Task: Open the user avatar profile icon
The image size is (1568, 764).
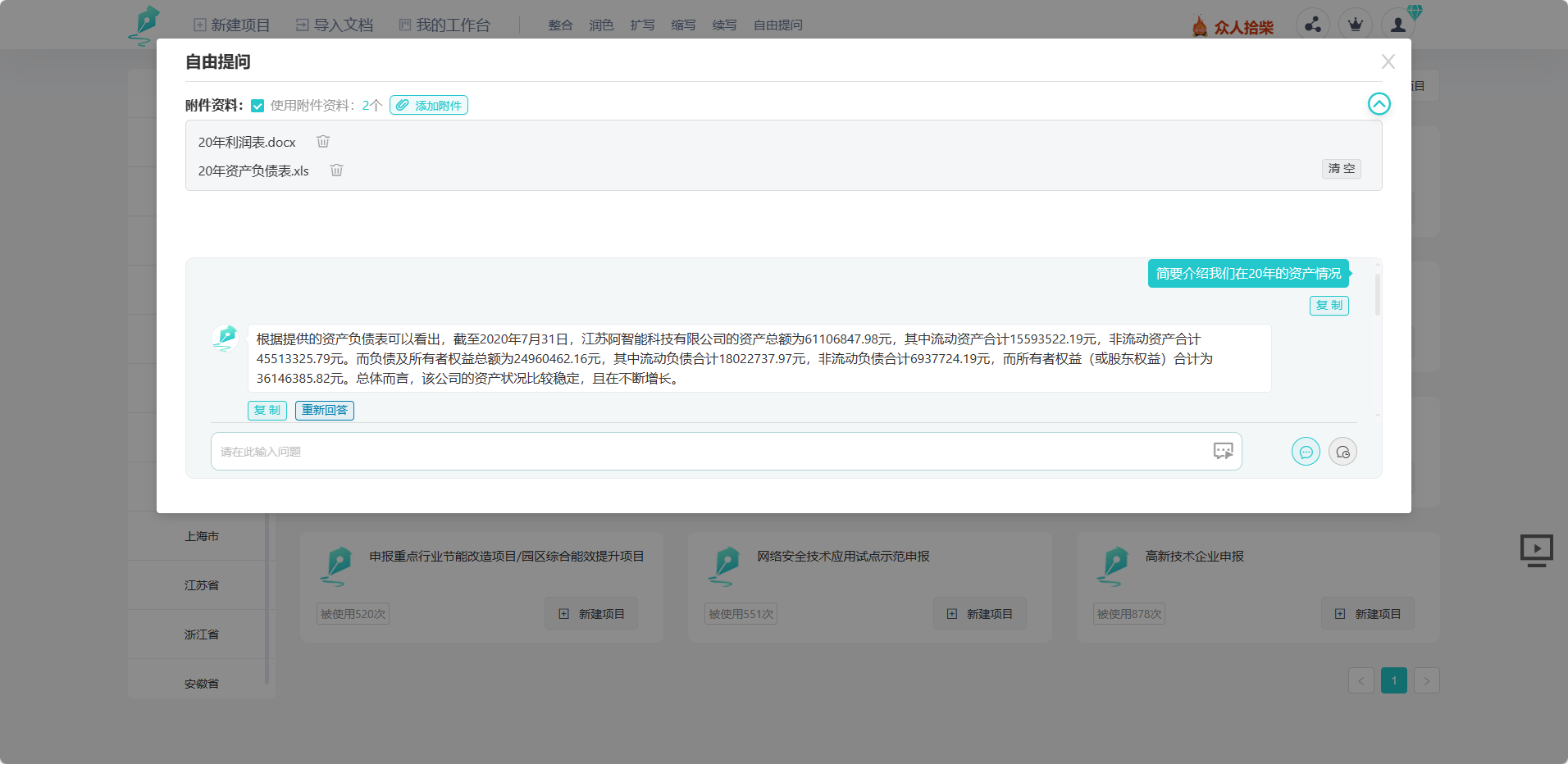Action: (x=1398, y=25)
